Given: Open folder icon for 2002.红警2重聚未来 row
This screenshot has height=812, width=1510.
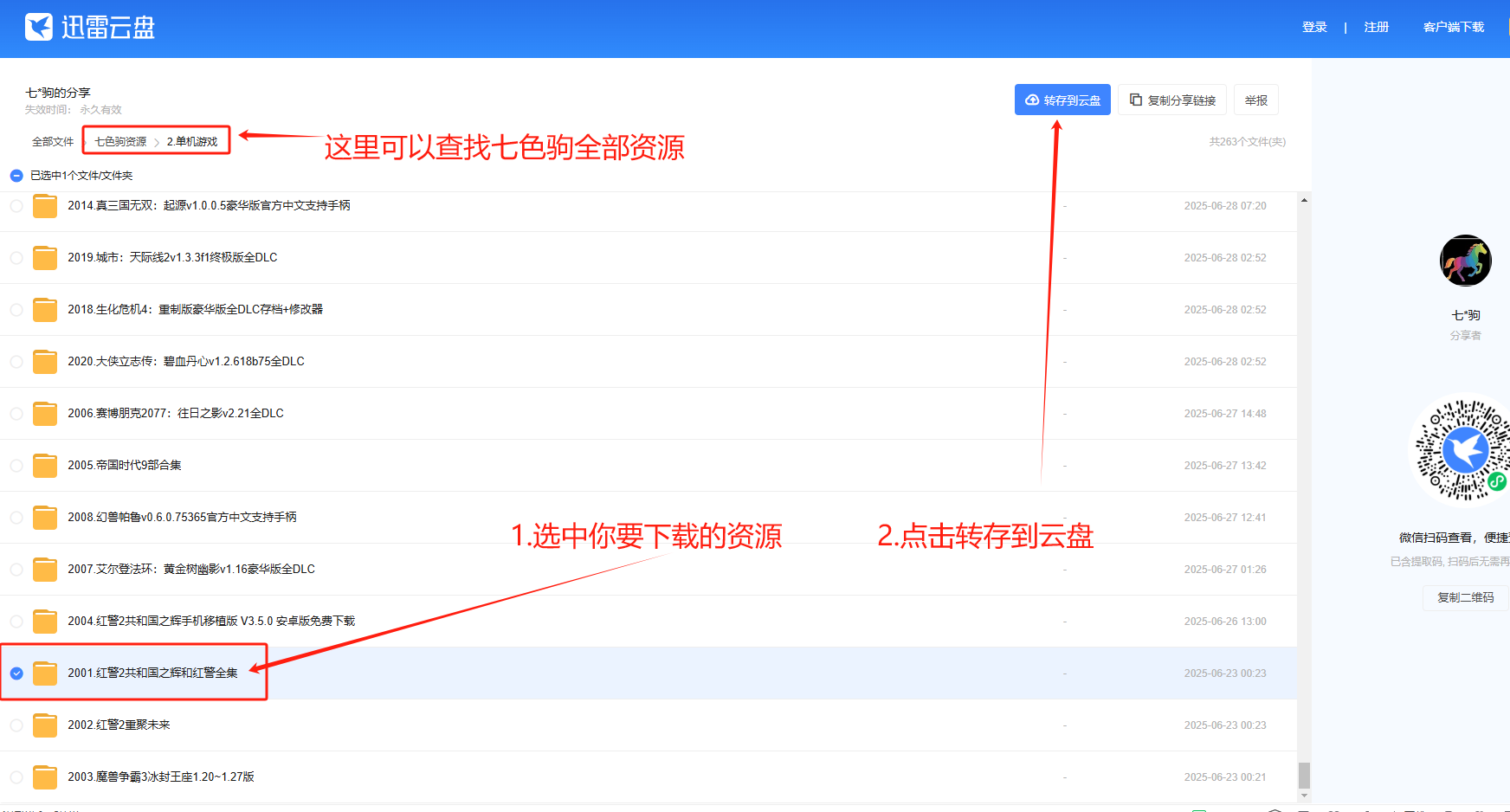Looking at the screenshot, I should [x=45, y=725].
